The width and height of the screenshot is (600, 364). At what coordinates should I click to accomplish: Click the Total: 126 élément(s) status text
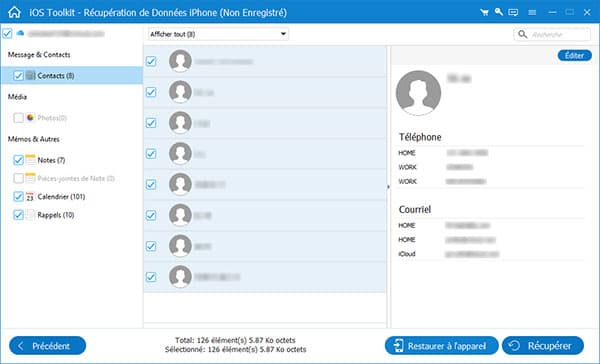(235, 340)
